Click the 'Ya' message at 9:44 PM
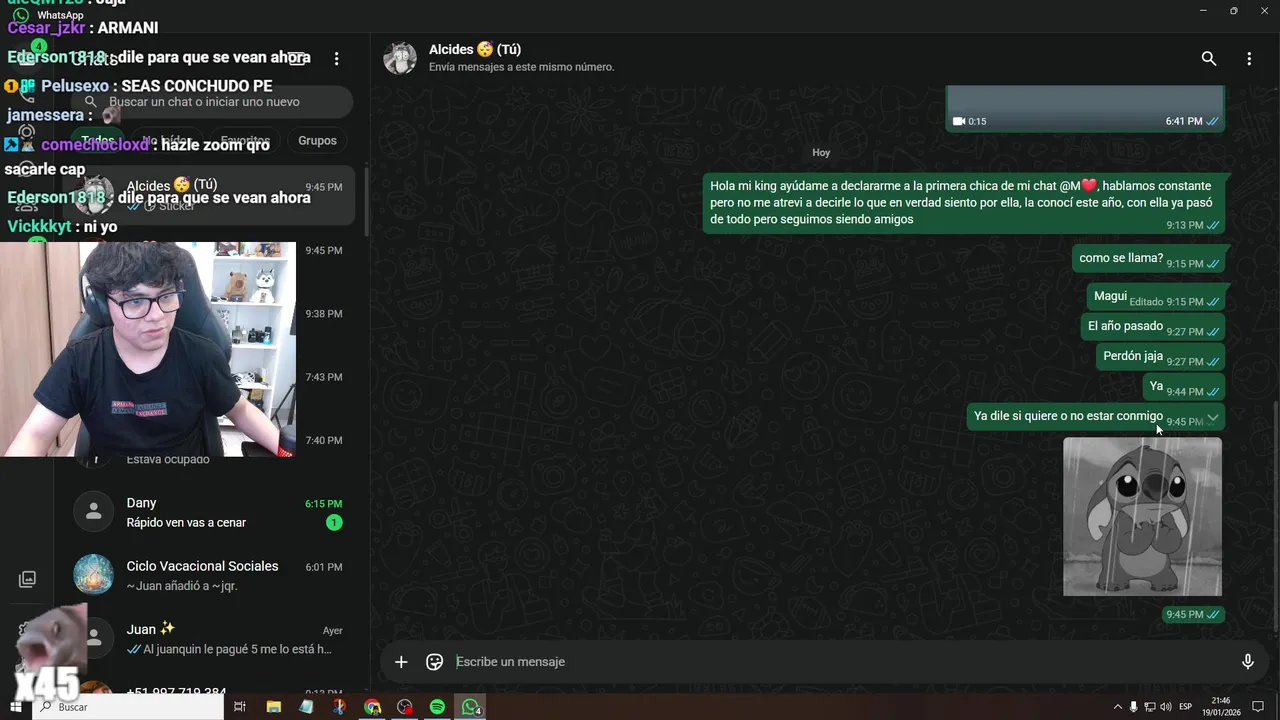The height and width of the screenshot is (720, 1280). pyautogui.click(x=1183, y=387)
